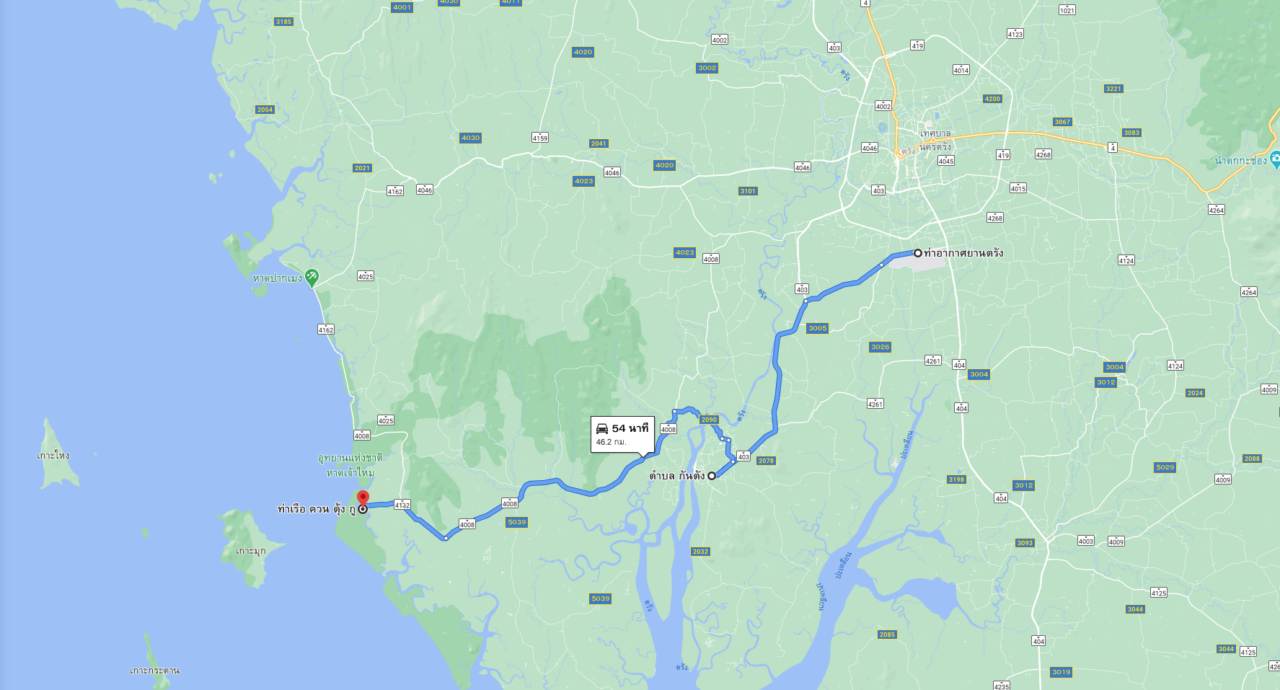Click the 2032 highway shield
Viewport: 1280px width, 690px height.
700,551
